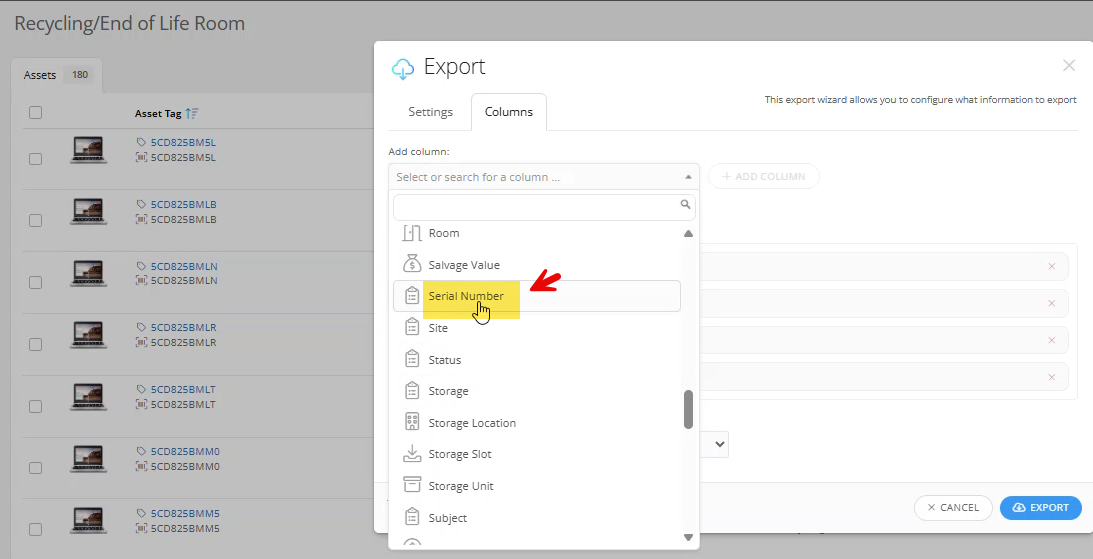This screenshot has width=1093, height=559.
Task: Remove the first selected column with X
Action: click(1051, 266)
